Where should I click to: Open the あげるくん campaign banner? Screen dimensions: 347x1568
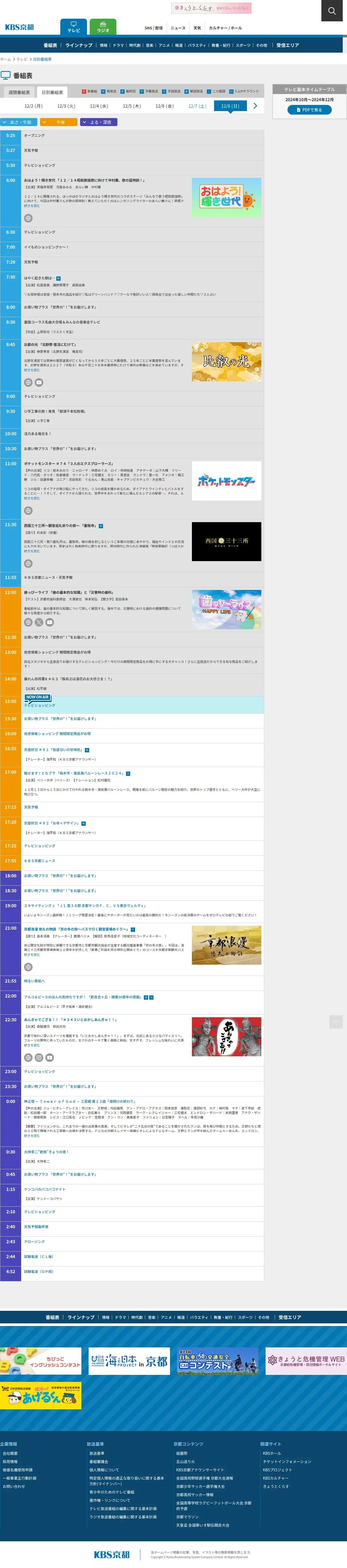tap(41, 1396)
